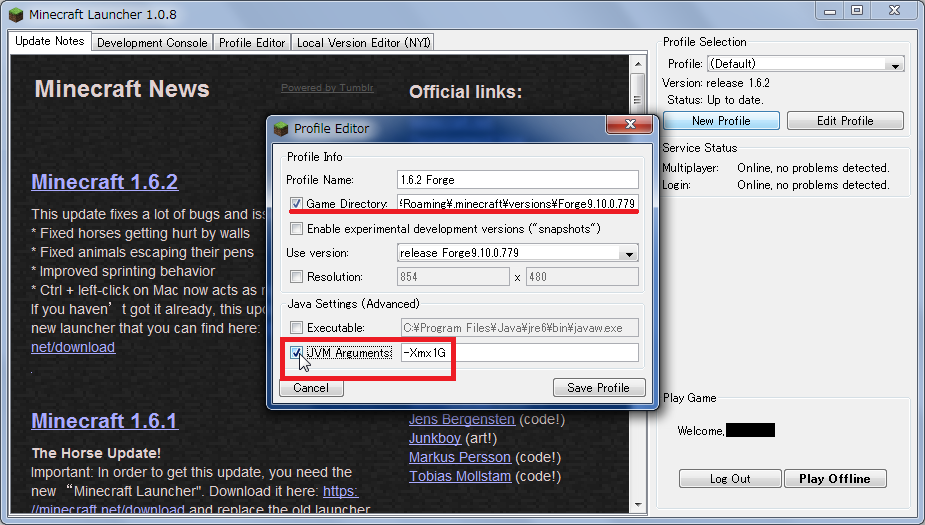Click the resolution height field 480
The image size is (925, 525).
click(582, 277)
